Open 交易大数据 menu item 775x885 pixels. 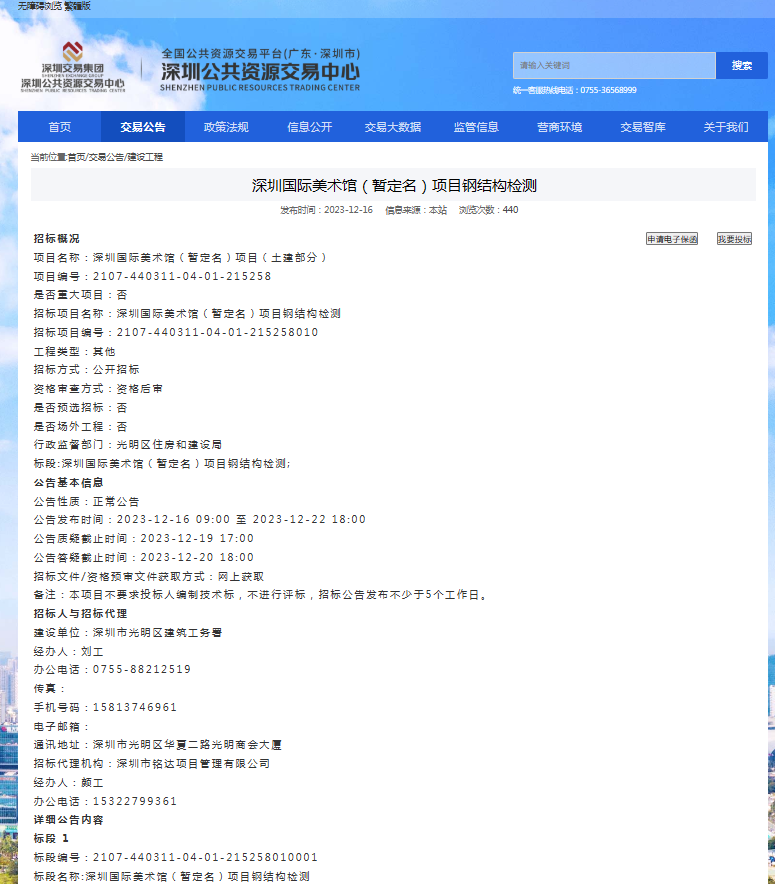[393, 127]
